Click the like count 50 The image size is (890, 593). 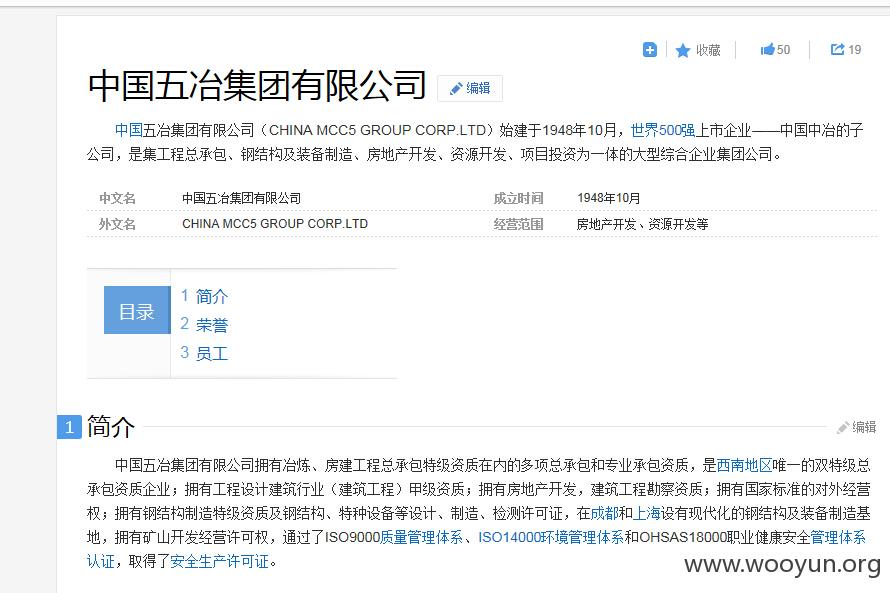[x=783, y=50]
